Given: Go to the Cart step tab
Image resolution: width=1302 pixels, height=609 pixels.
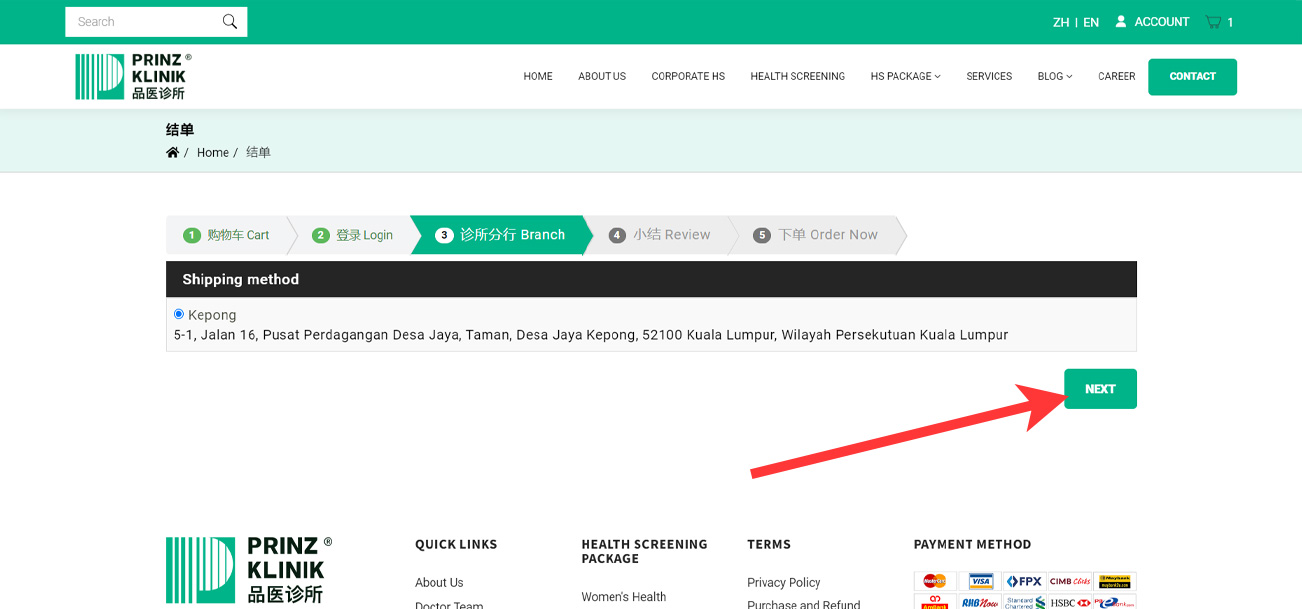Looking at the screenshot, I should [x=227, y=235].
